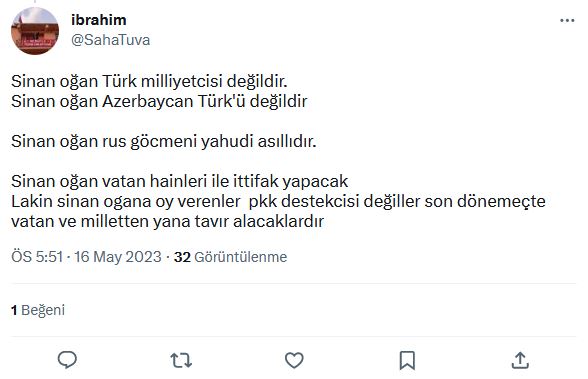Open the three-dot more options menu
Image resolution: width=588 pixels, height=379 pixels.
tap(567, 21)
